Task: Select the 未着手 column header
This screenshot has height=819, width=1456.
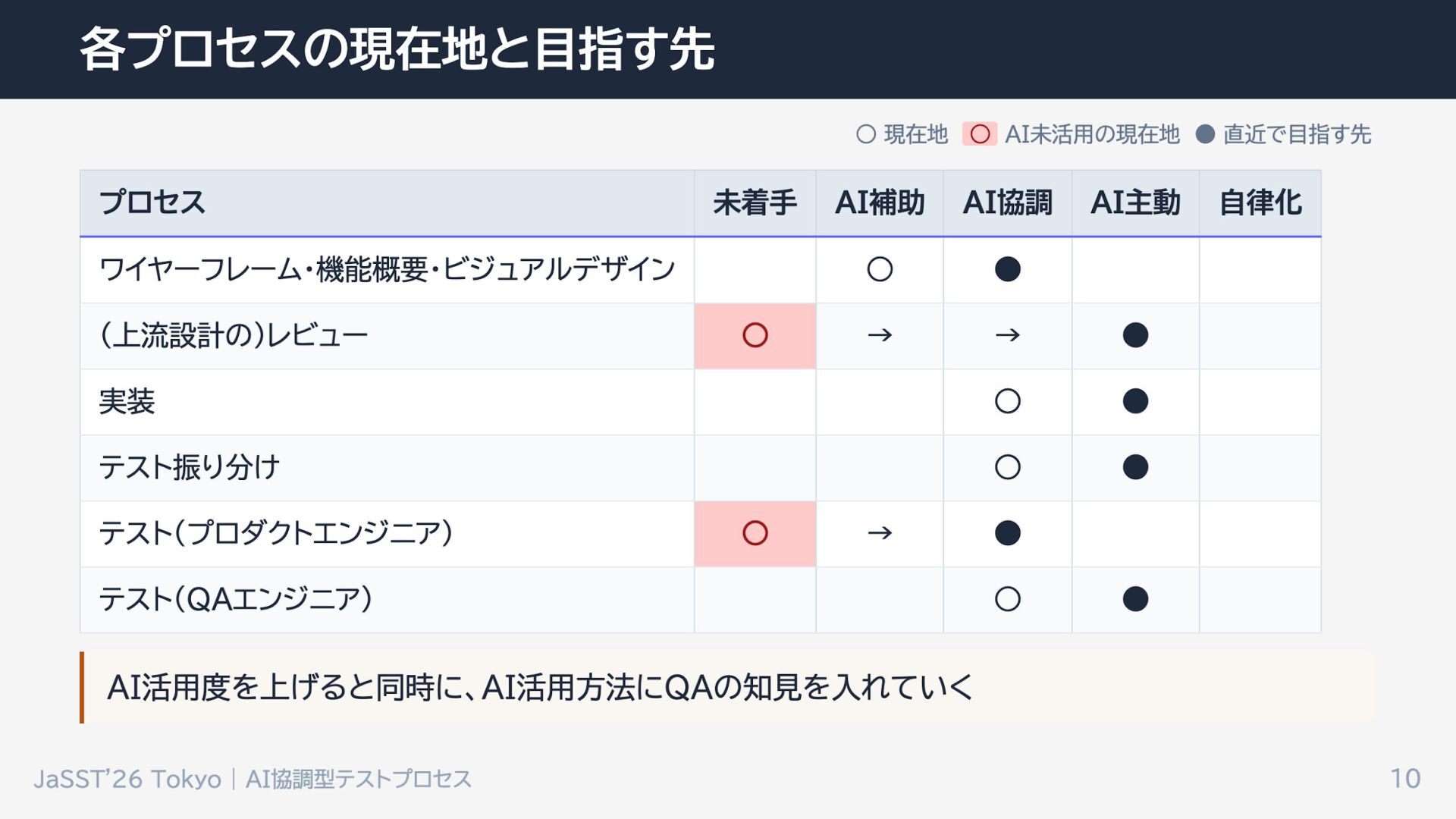Action: tap(755, 202)
